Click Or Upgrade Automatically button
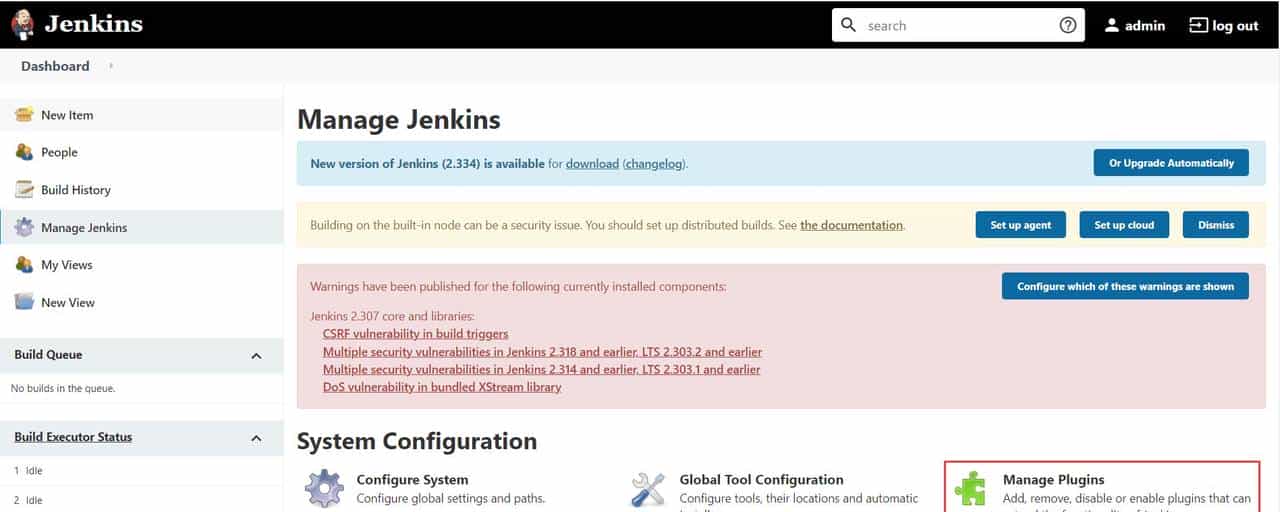Image resolution: width=1280 pixels, height=512 pixels. coord(1171,163)
